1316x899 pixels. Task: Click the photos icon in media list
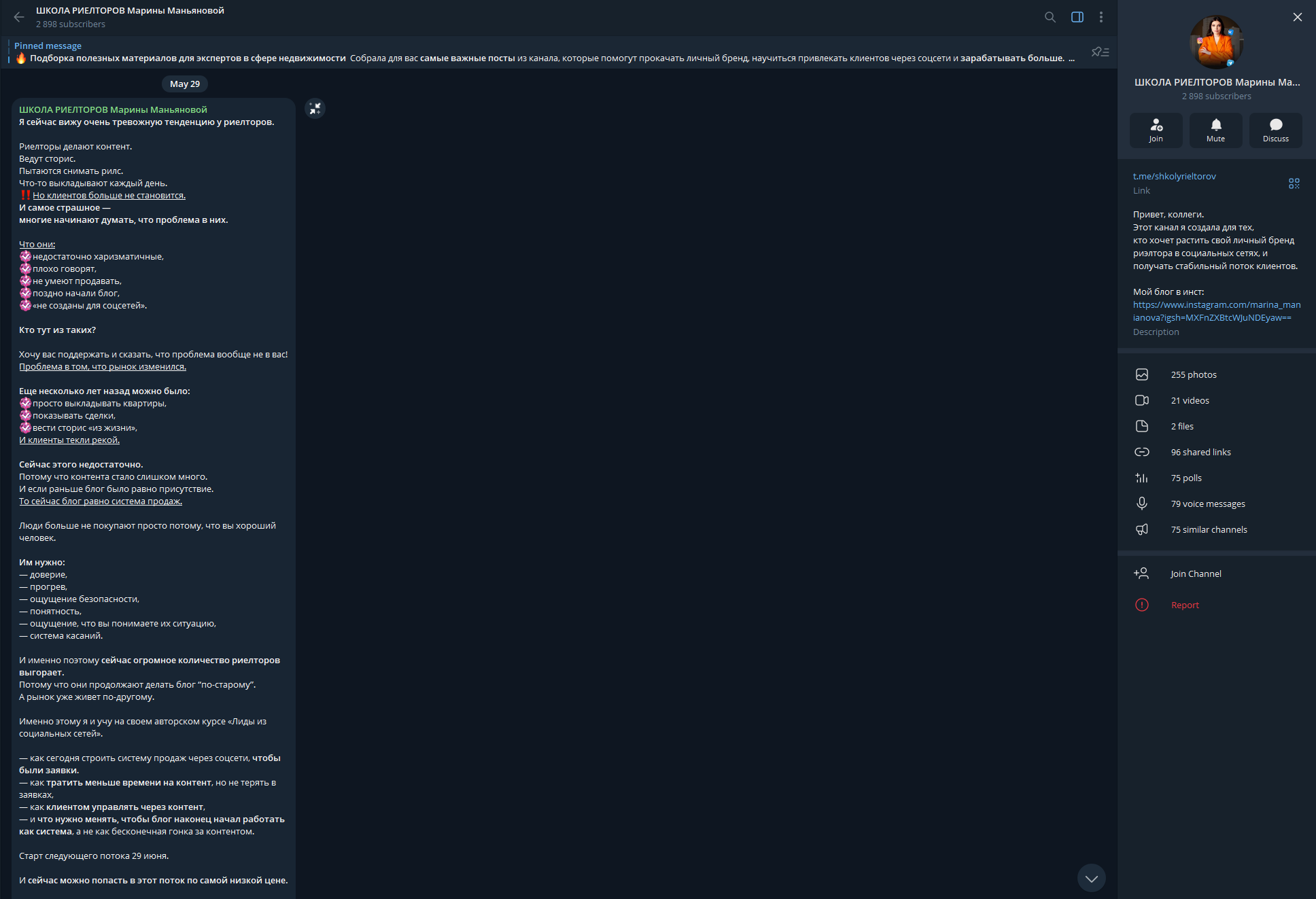click(x=1142, y=374)
